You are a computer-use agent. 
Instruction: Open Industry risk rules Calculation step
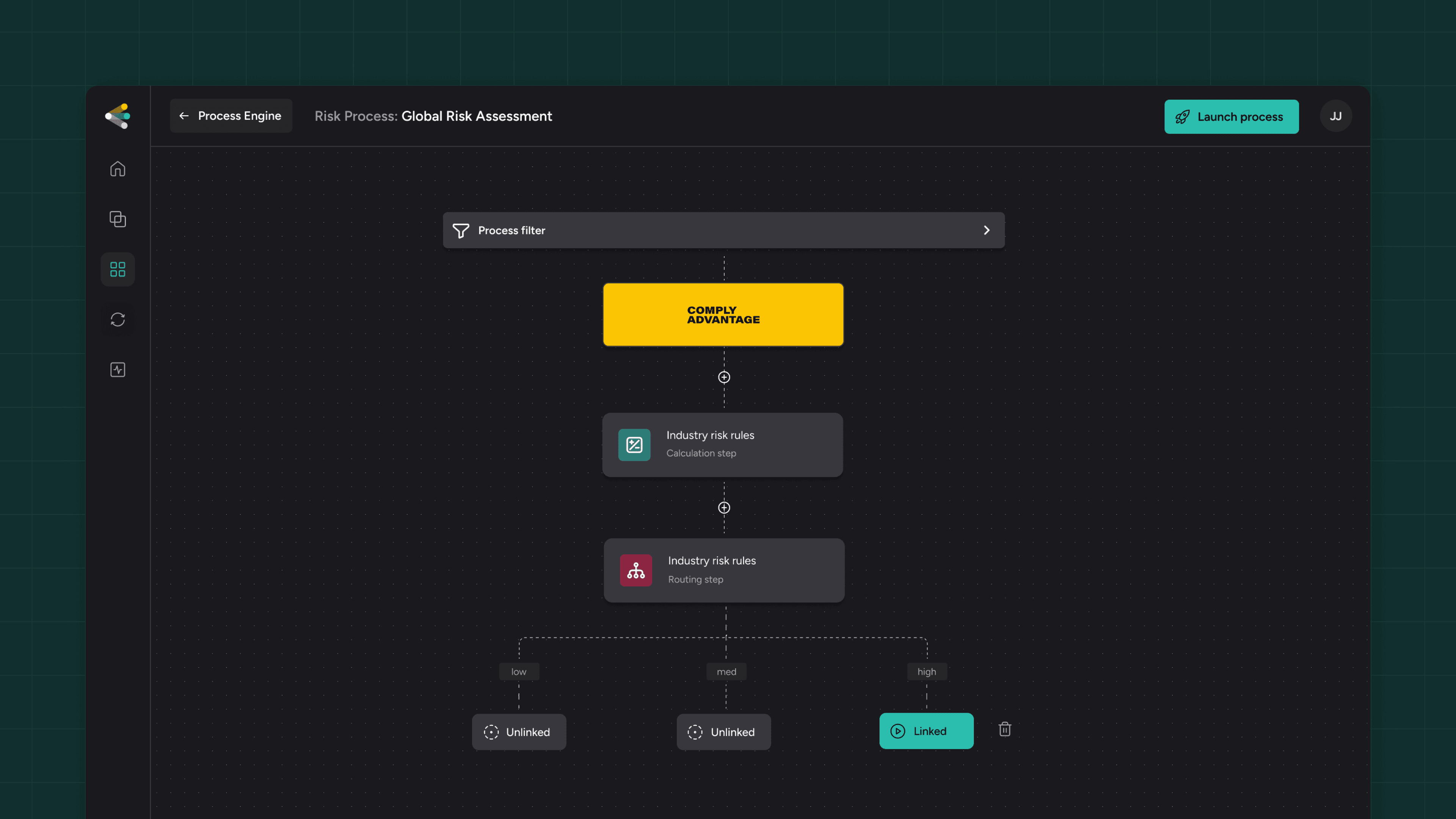(723, 445)
